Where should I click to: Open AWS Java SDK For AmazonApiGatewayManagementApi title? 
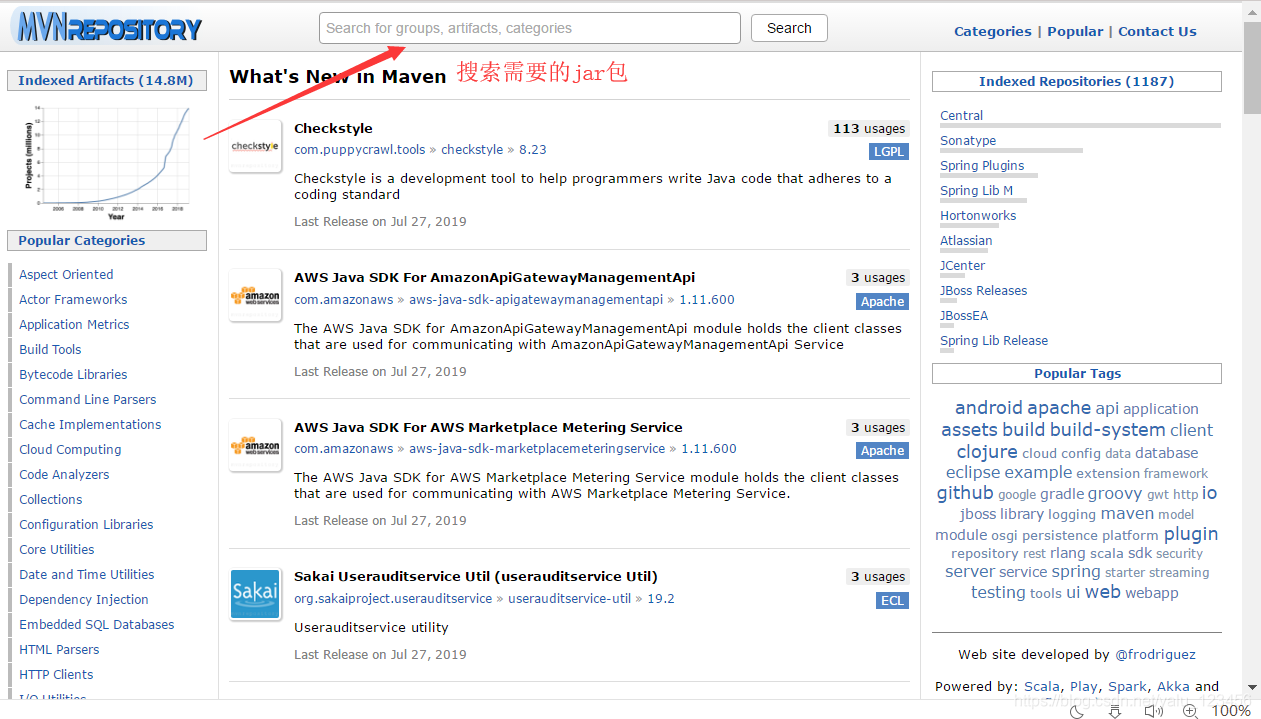coord(494,277)
